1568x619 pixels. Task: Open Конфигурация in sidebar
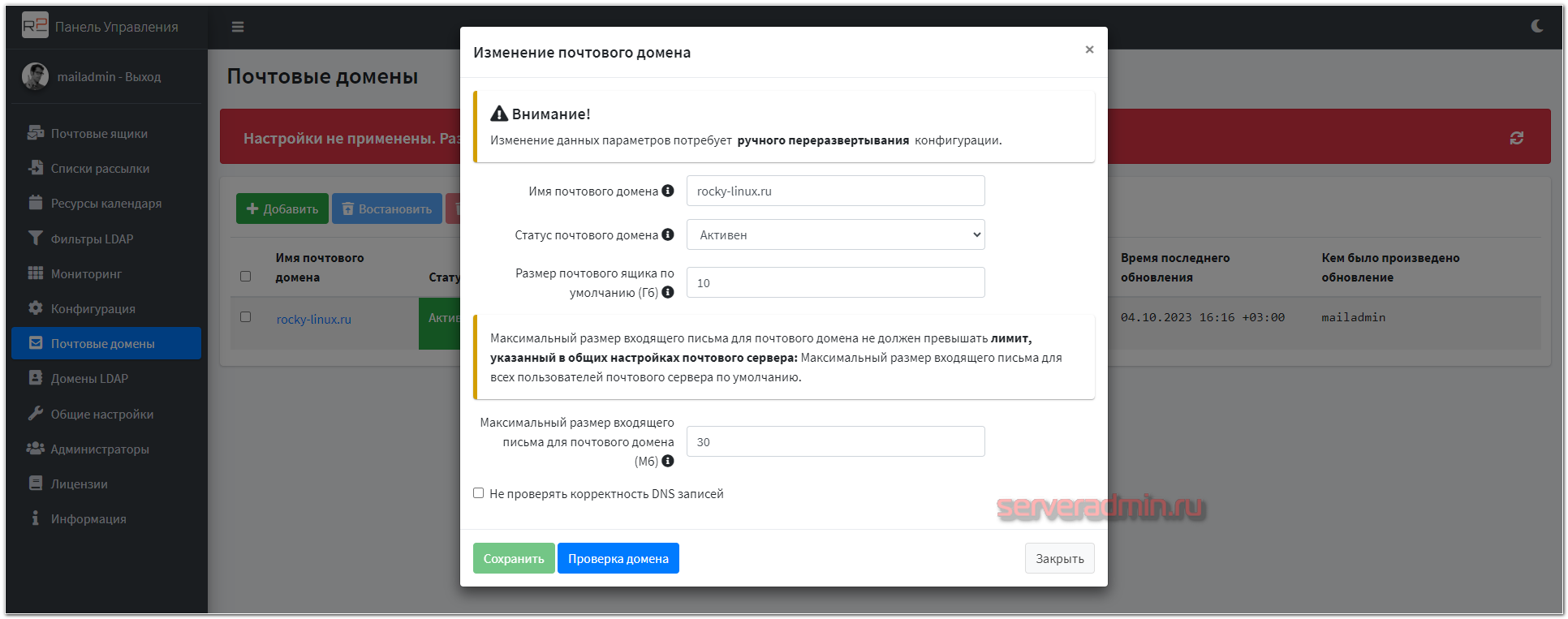pyautogui.click(x=106, y=308)
